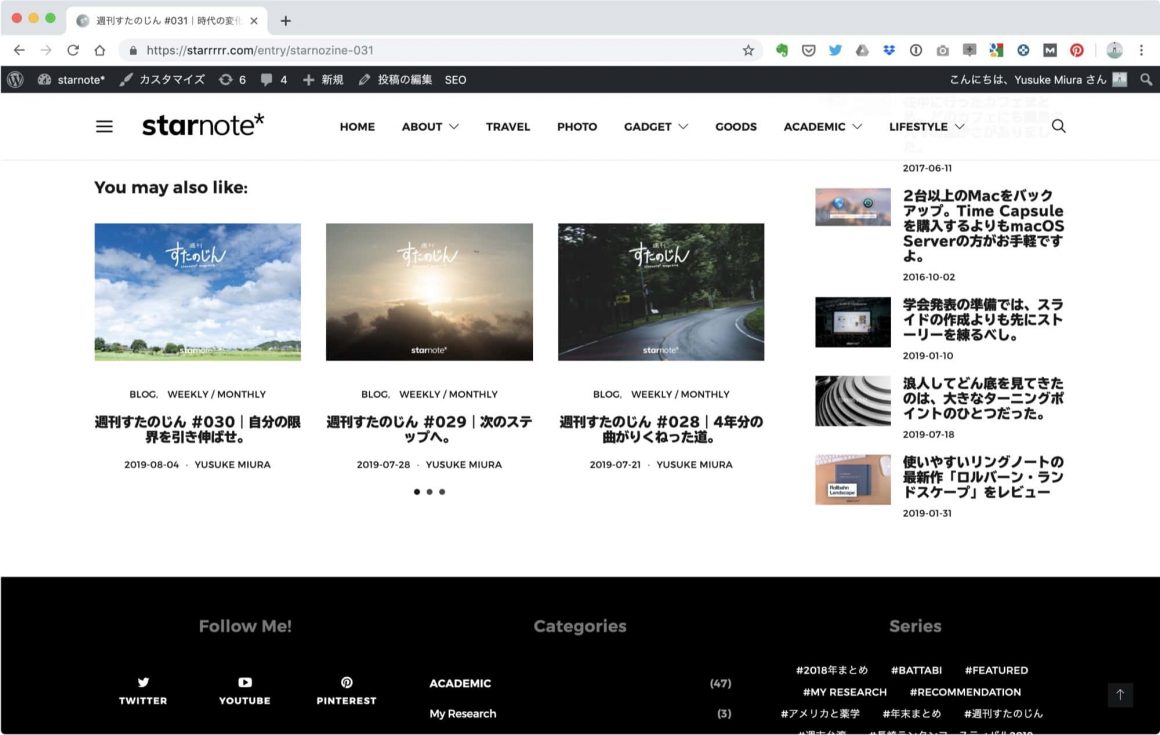Select the first carousel pagination dot
Image resolution: width=1160 pixels, height=735 pixels.
(416, 492)
